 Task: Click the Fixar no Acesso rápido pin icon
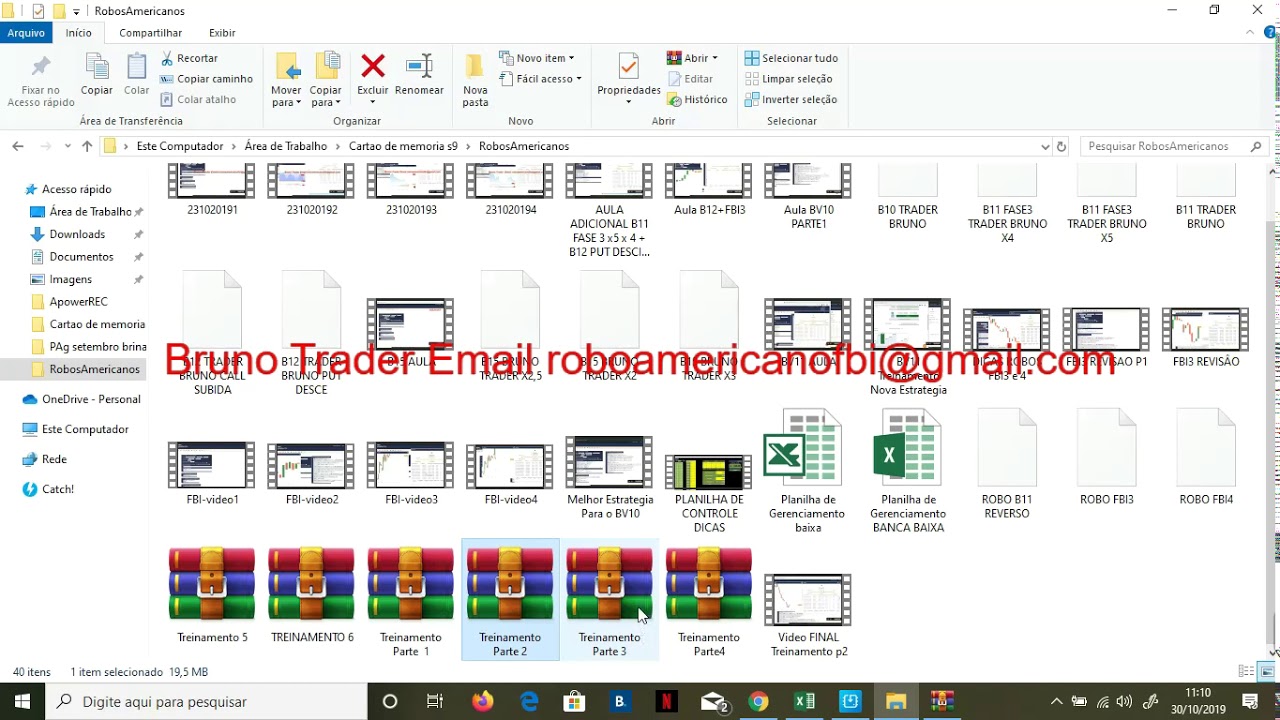point(41,67)
